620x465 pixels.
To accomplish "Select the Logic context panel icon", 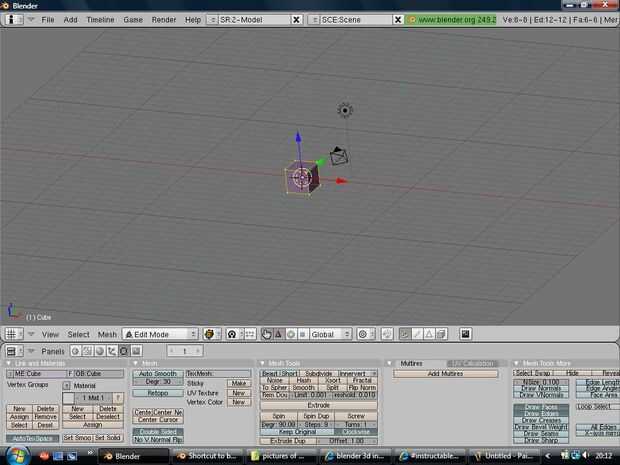I will [x=76, y=351].
